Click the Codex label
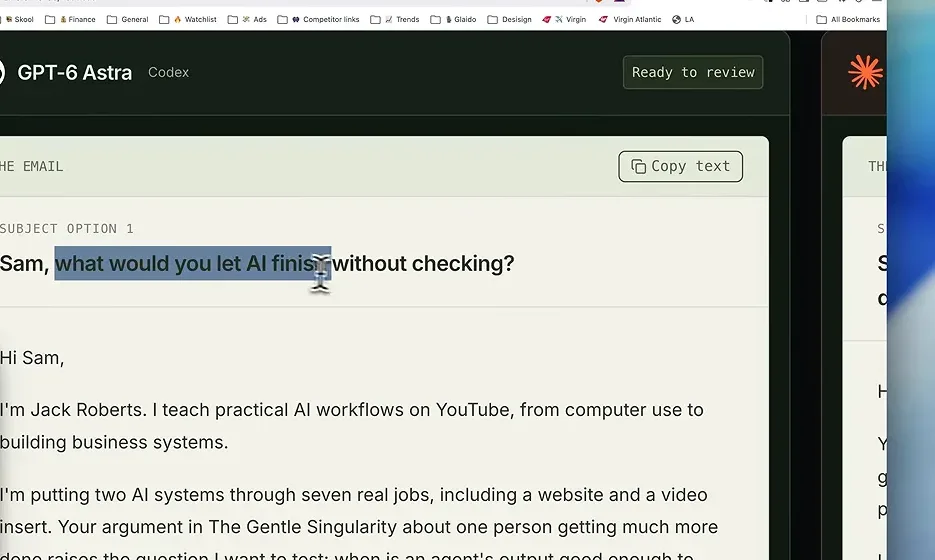 (x=169, y=72)
